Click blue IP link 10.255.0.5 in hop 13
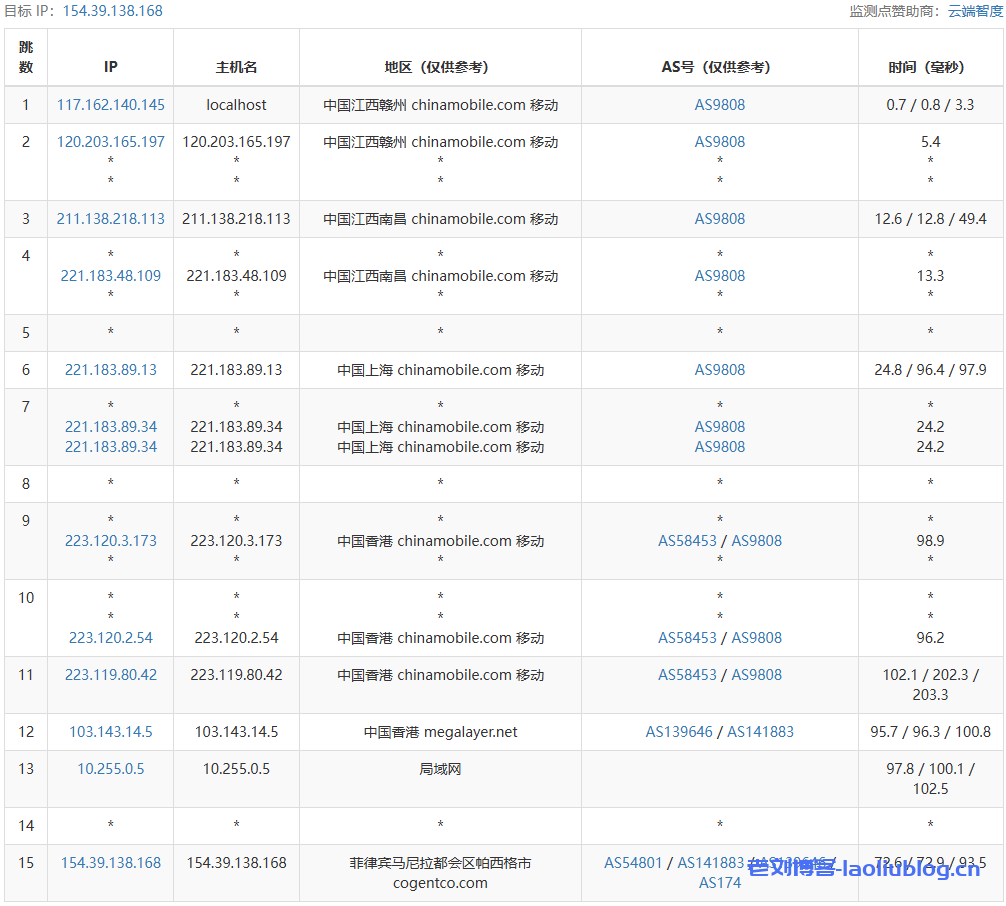1006x906 pixels. click(x=111, y=769)
